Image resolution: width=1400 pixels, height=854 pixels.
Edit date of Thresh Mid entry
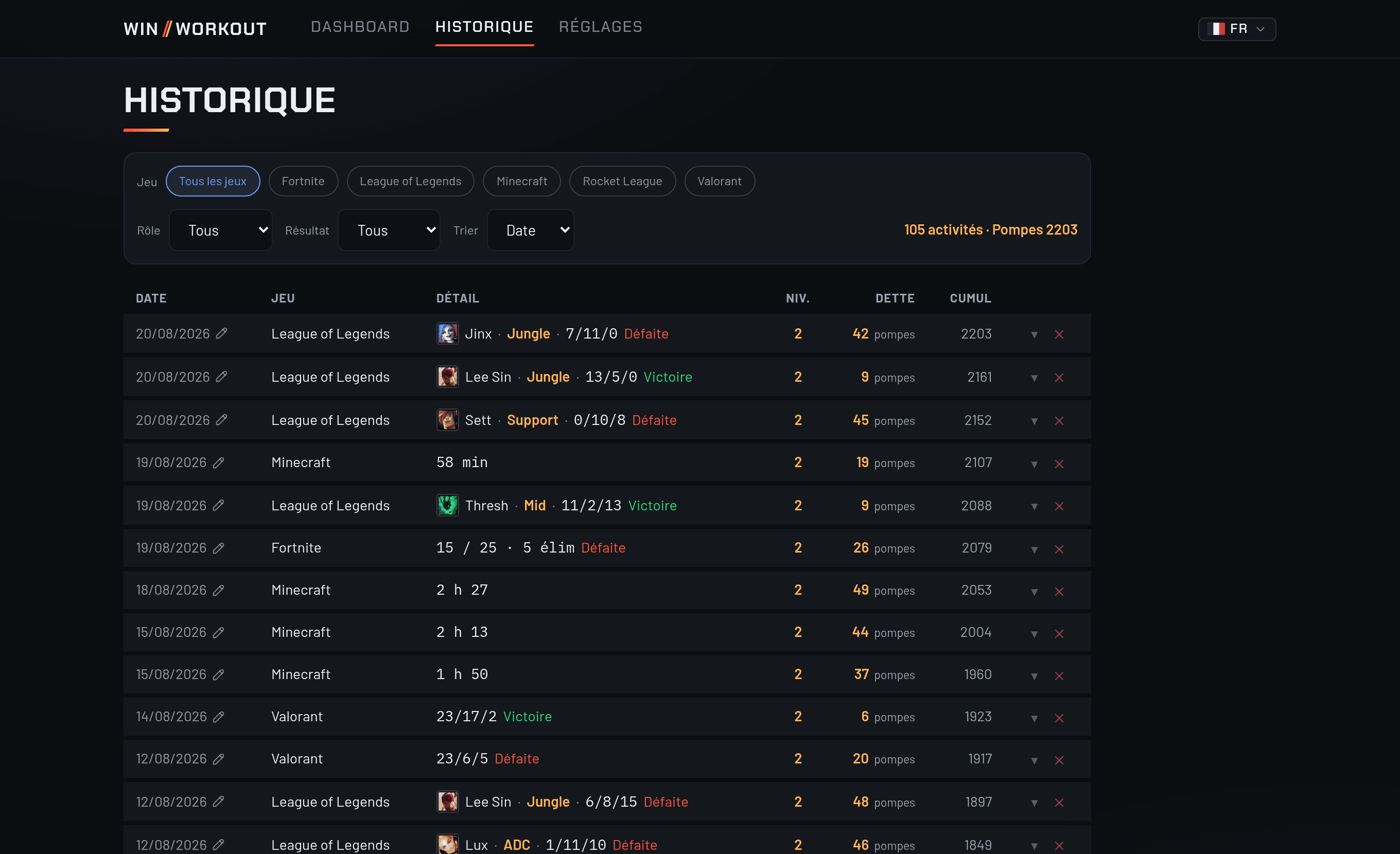point(219,505)
